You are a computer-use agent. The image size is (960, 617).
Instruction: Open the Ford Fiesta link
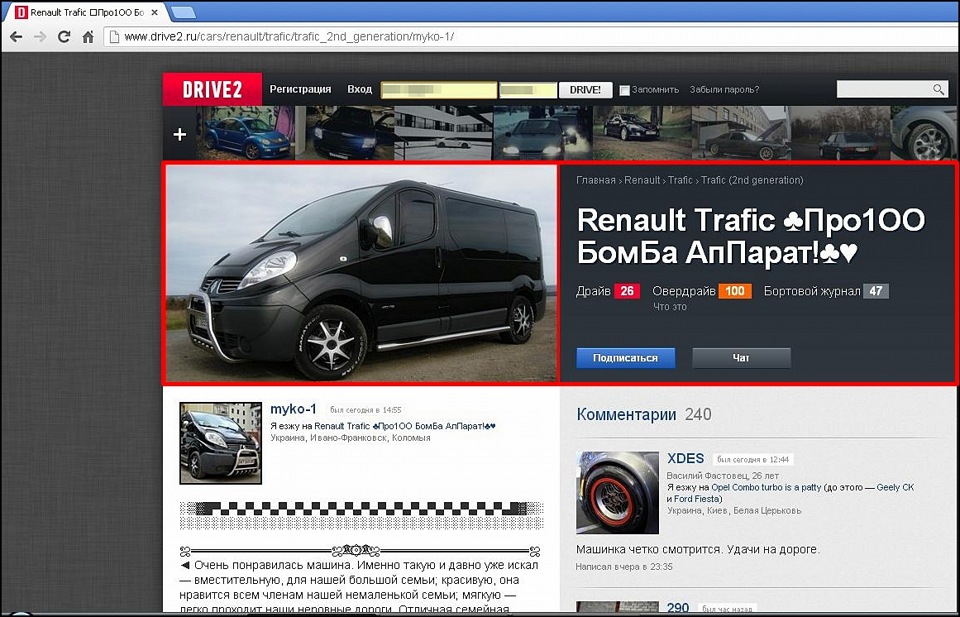[697, 498]
